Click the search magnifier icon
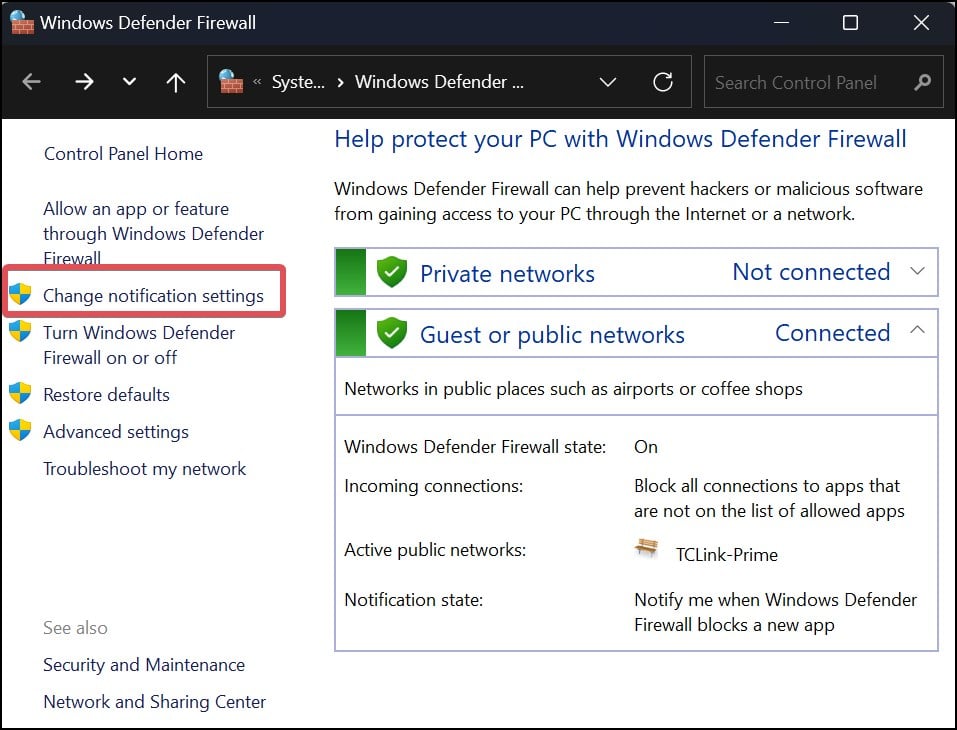 click(923, 82)
